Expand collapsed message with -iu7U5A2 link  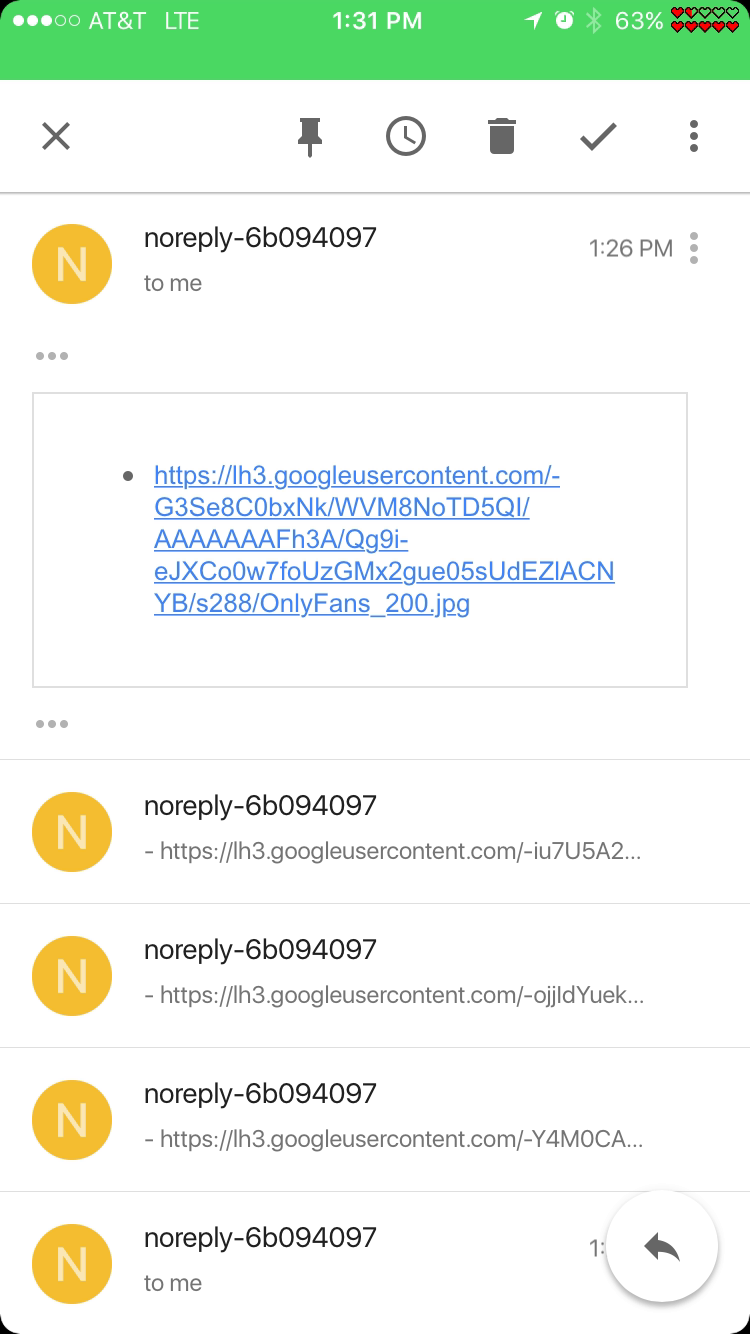click(x=375, y=831)
